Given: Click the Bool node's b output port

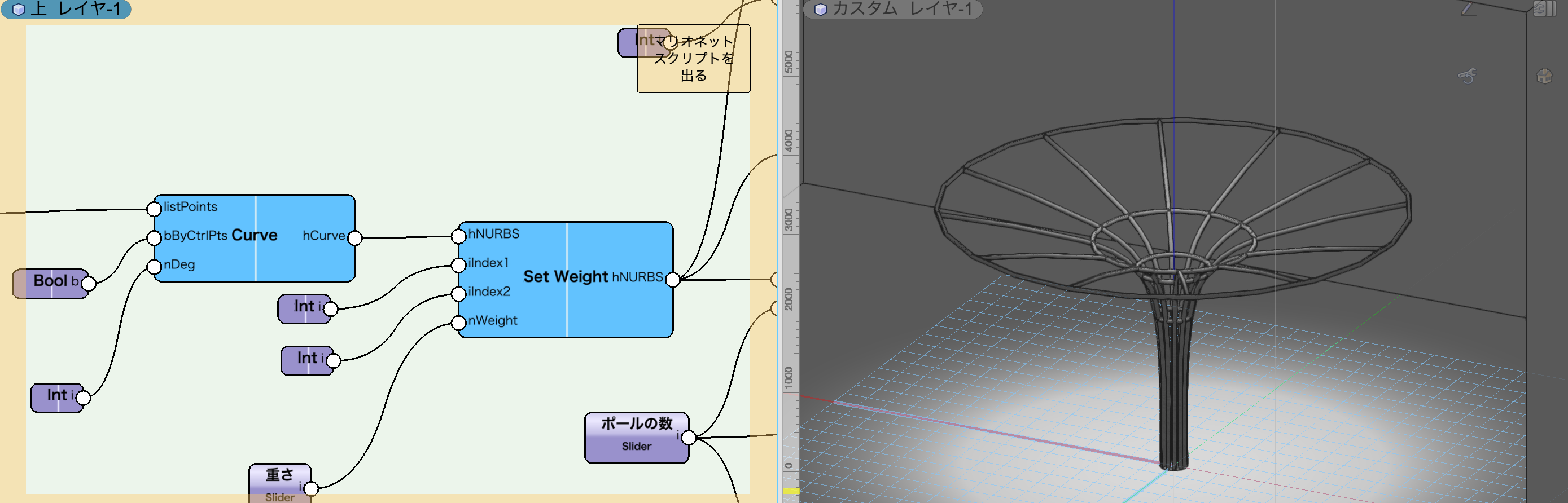Looking at the screenshot, I should (88, 284).
